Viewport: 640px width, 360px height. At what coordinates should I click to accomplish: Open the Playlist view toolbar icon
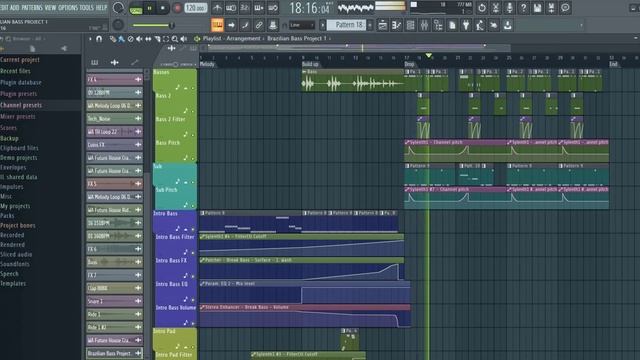(x=382, y=25)
